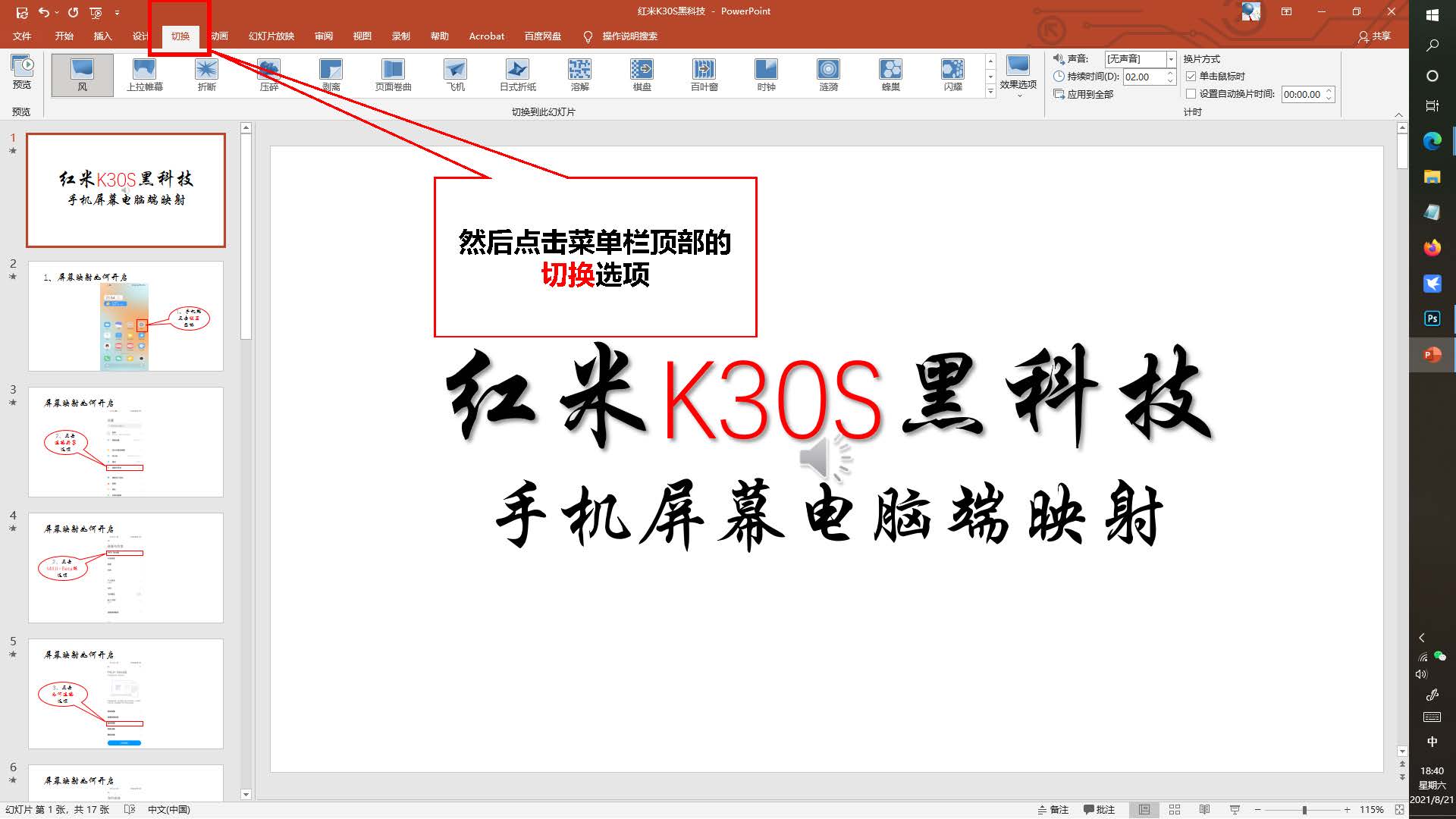The width and height of the screenshot is (1456, 819).
Task: Undo the last action
Action: (x=44, y=12)
